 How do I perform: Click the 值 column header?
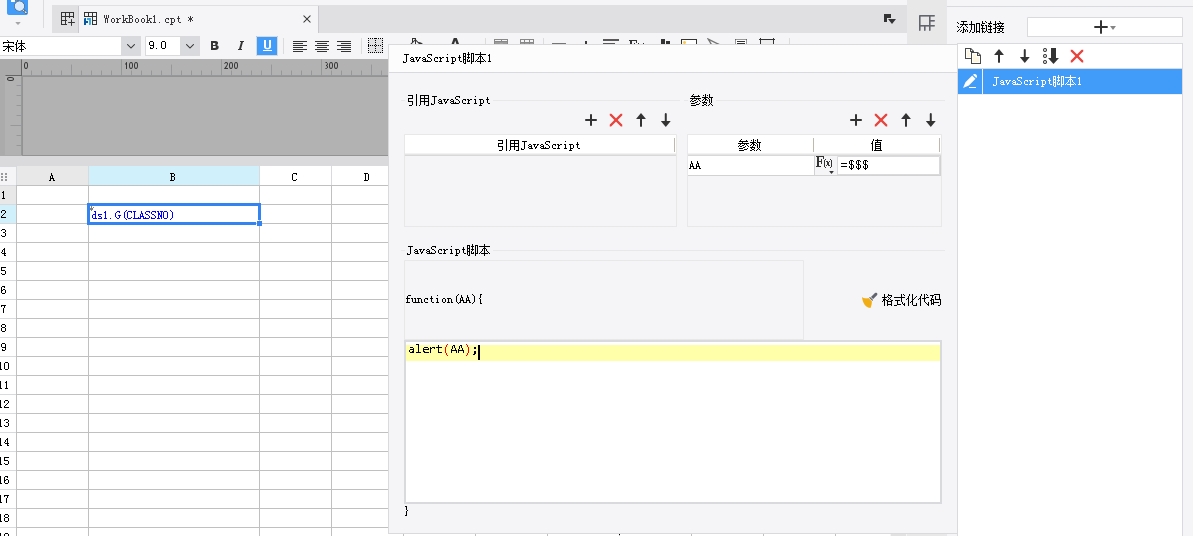(876, 145)
